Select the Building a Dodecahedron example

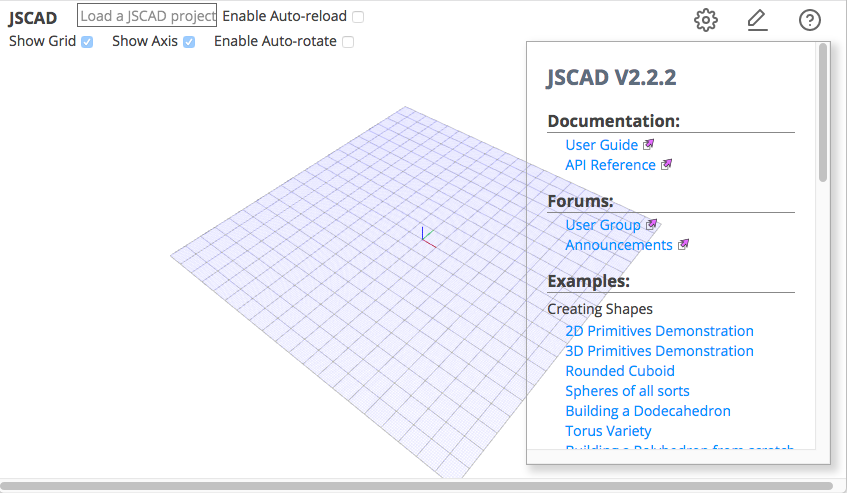pyautogui.click(x=647, y=411)
